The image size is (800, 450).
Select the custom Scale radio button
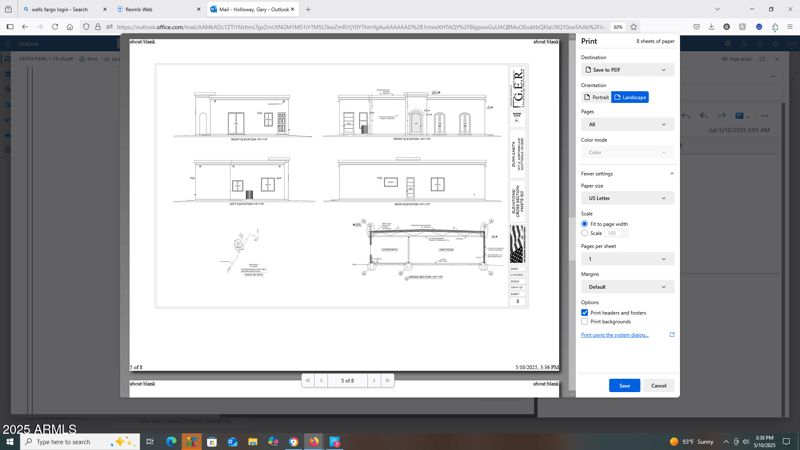pos(585,233)
